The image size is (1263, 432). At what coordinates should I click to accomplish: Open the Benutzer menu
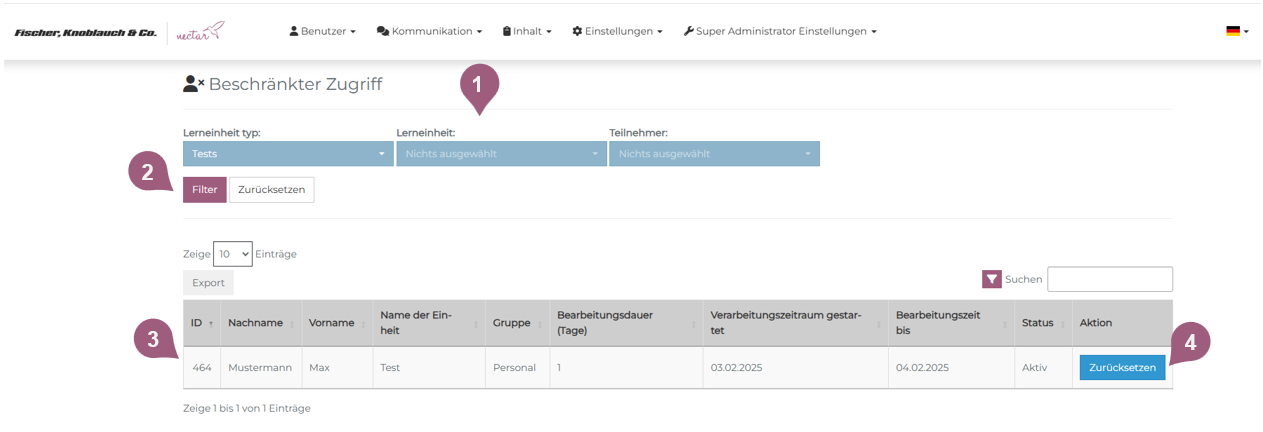point(322,31)
